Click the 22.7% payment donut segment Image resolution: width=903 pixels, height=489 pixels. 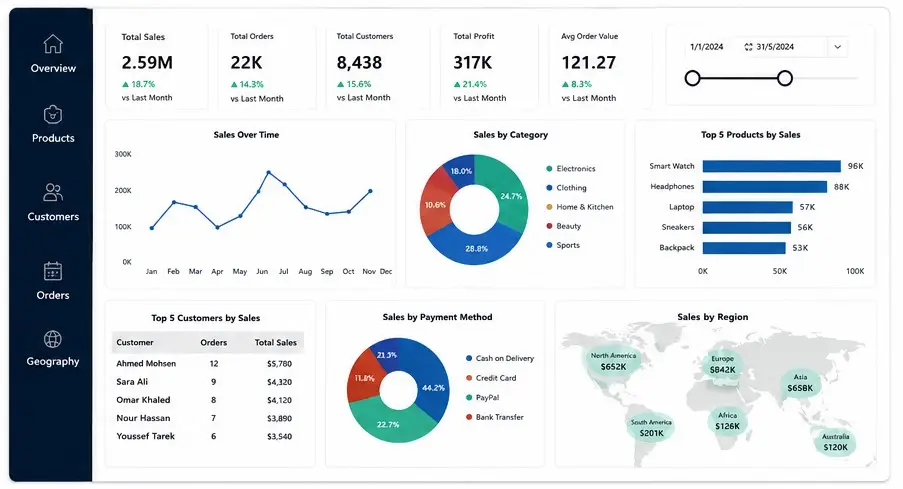tap(388, 424)
